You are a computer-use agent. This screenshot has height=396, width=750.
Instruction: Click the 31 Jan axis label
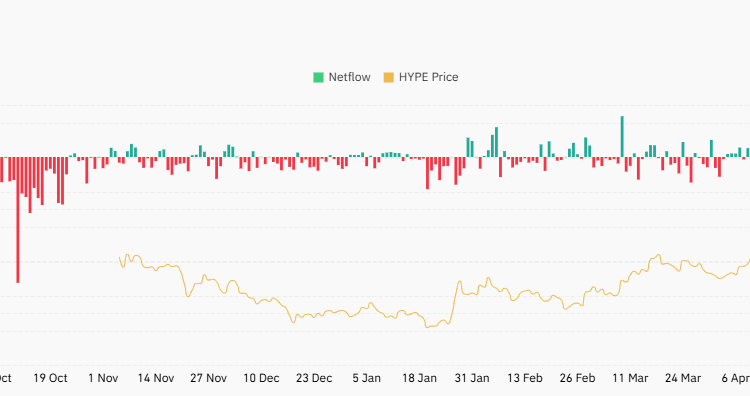[x=472, y=378]
